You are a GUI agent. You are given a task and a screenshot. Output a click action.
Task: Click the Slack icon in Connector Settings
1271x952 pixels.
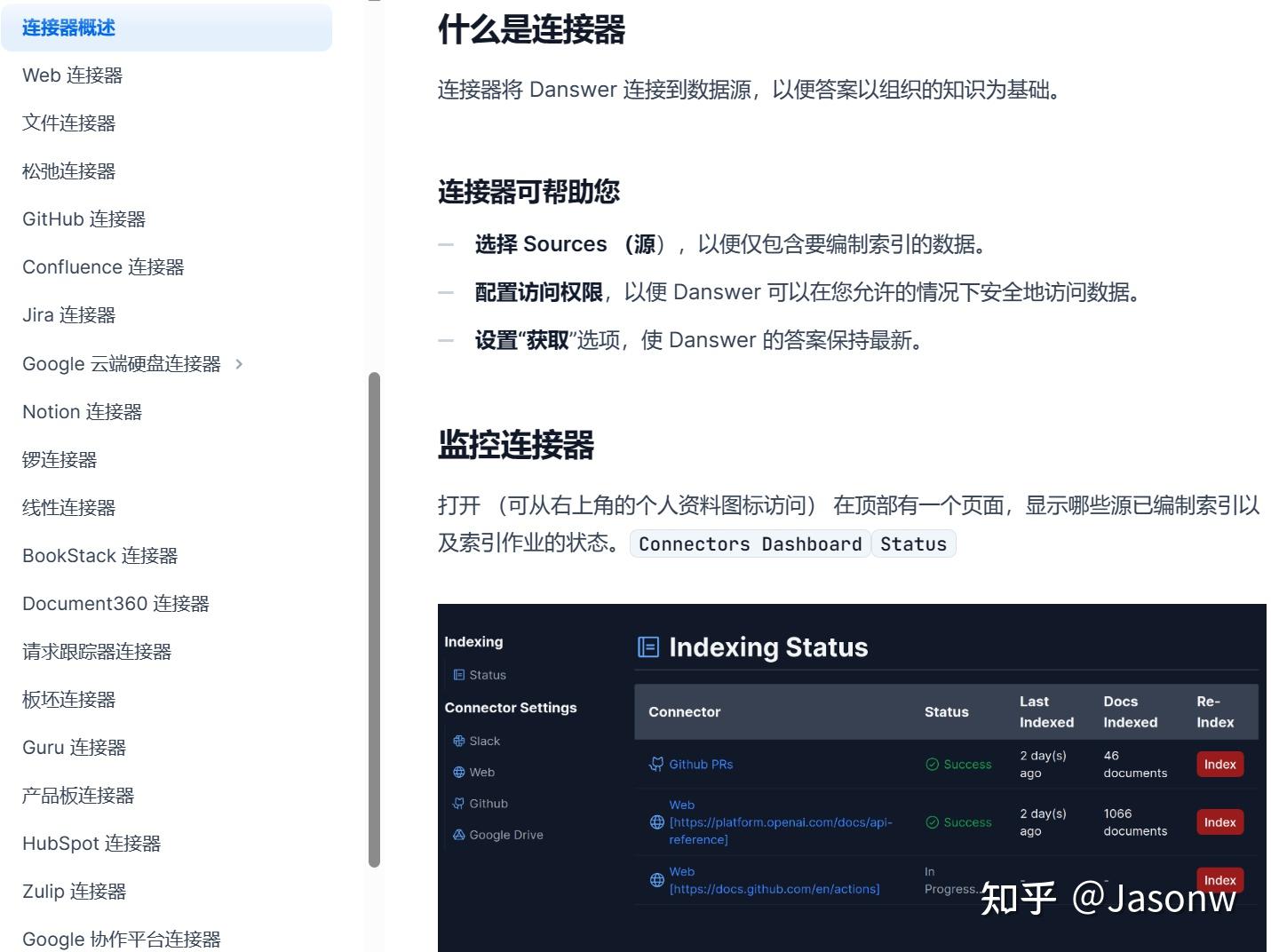coord(459,741)
